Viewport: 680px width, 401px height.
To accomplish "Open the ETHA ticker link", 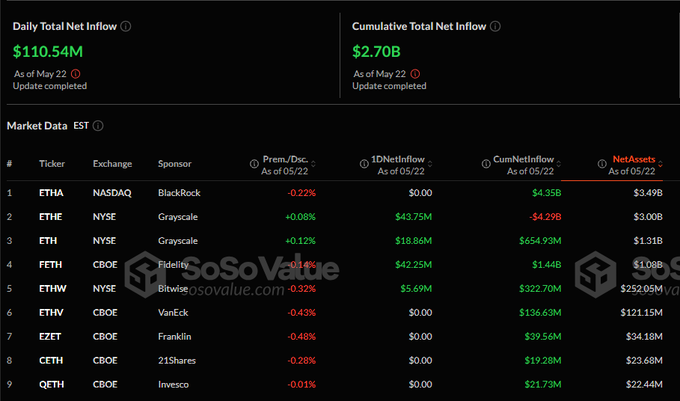I will [x=52, y=191].
